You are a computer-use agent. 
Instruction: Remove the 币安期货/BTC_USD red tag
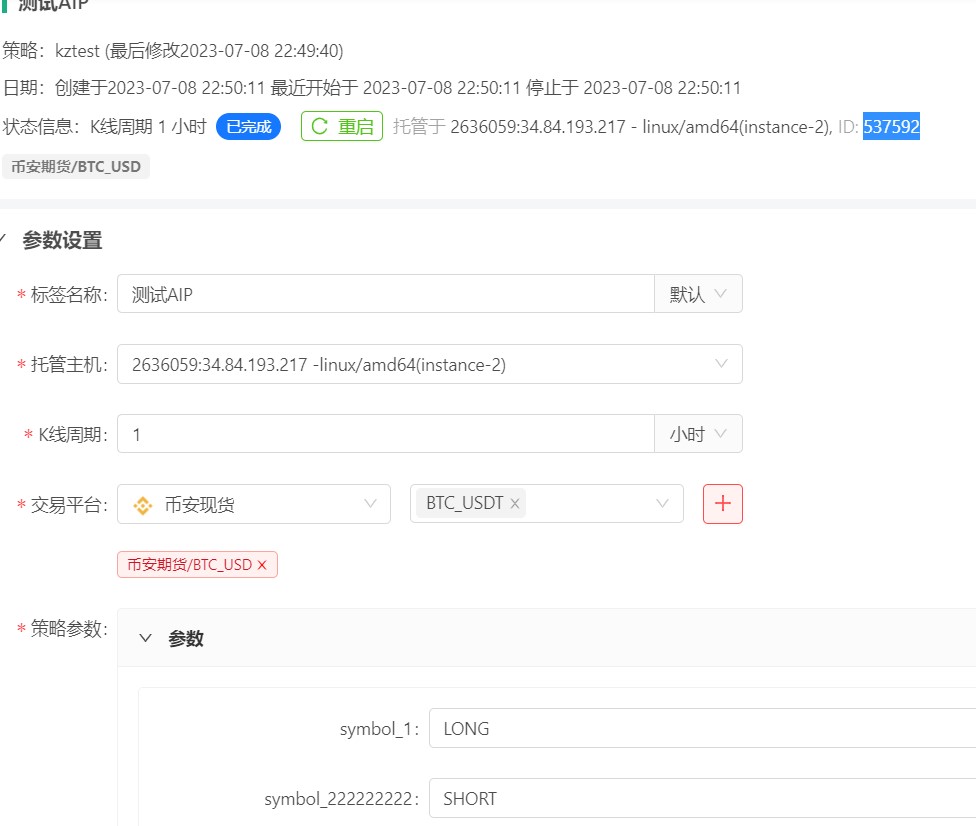tap(262, 565)
